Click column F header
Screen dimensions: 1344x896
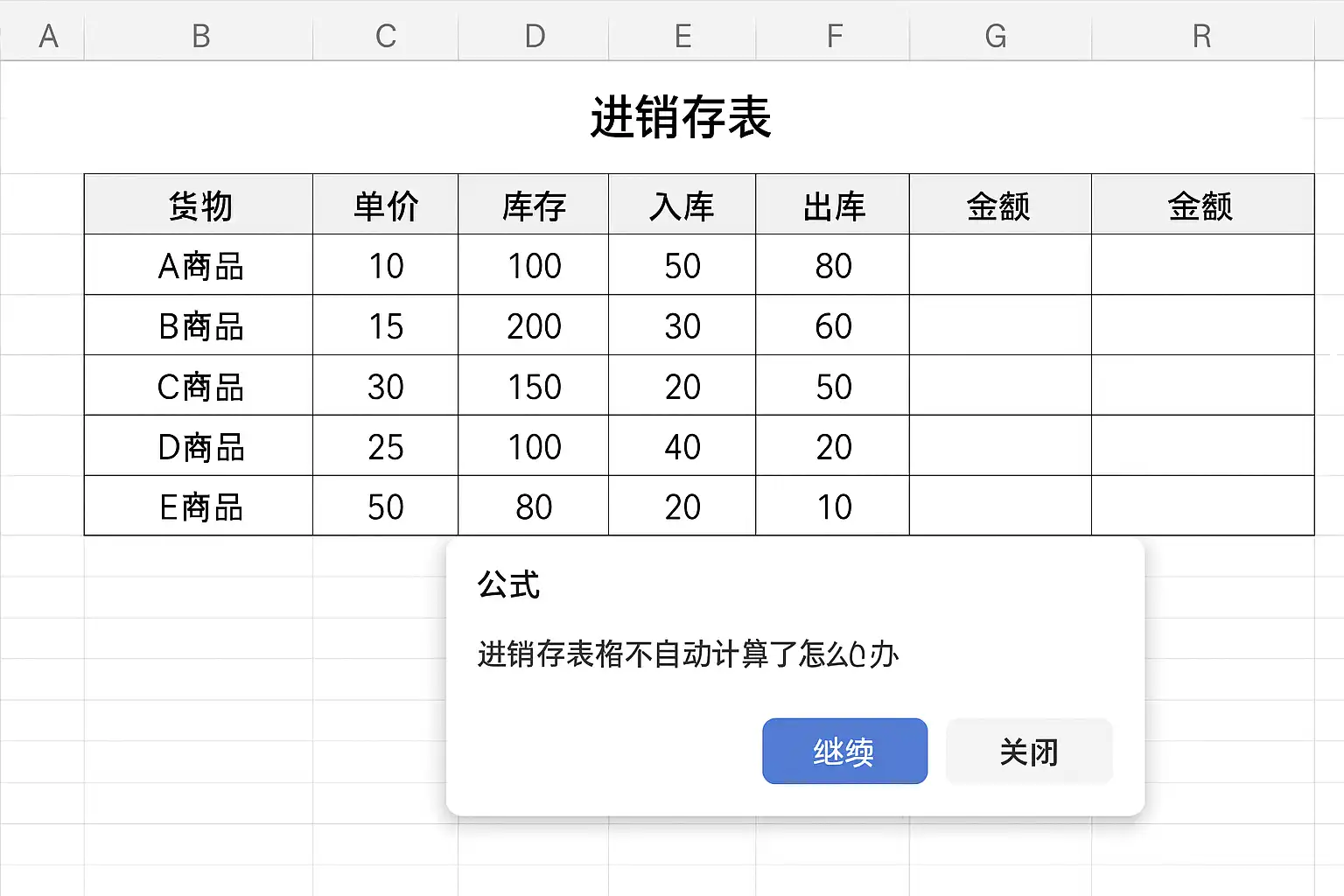pos(834,36)
